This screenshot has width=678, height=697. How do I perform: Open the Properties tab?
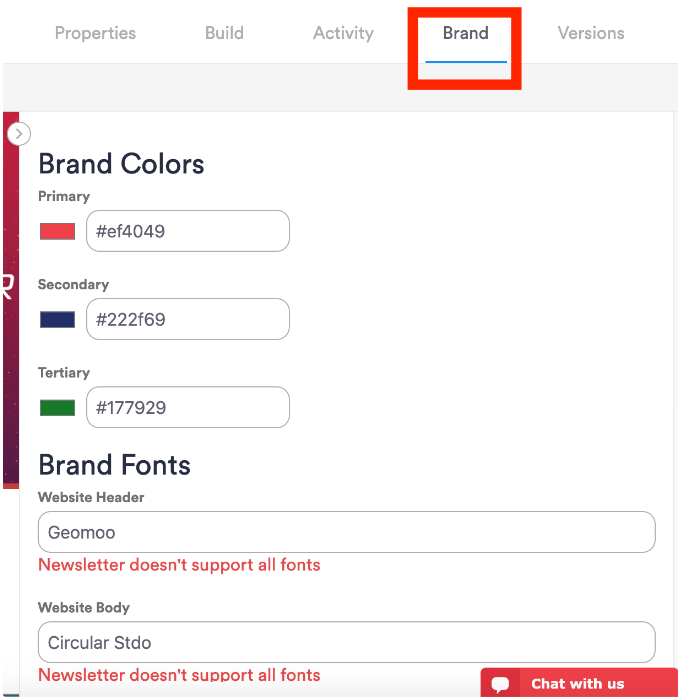95,33
